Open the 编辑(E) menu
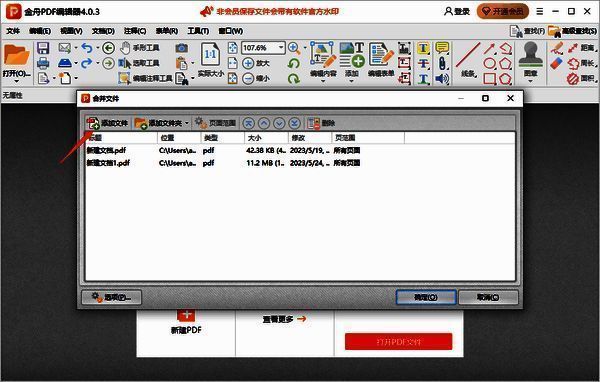The image size is (600, 382). coord(40,31)
